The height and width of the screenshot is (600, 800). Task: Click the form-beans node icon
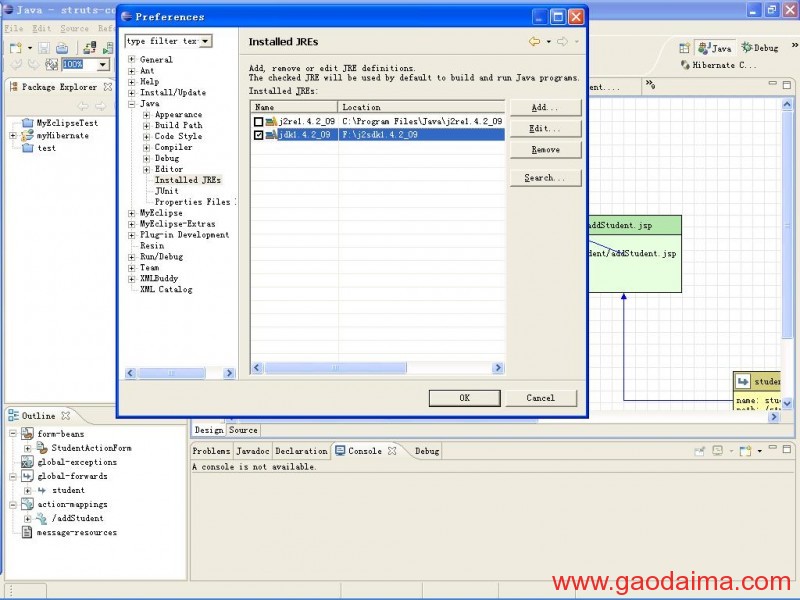pyautogui.click(x=27, y=434)
